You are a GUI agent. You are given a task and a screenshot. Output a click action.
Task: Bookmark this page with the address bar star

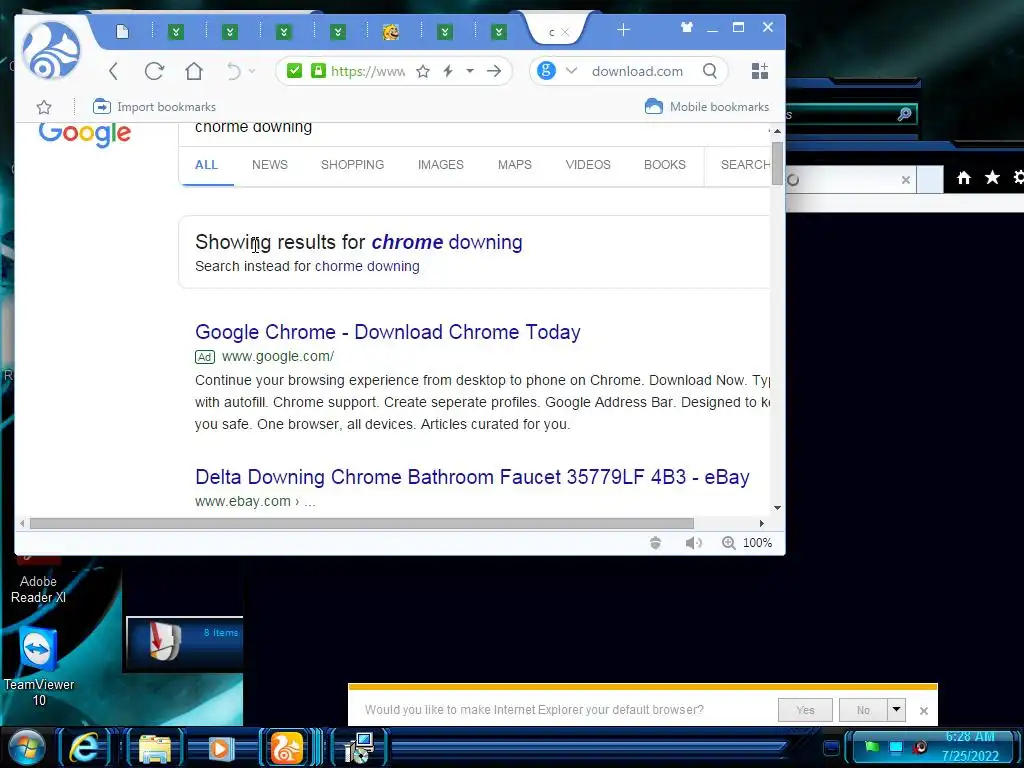[x=423, y=71]
